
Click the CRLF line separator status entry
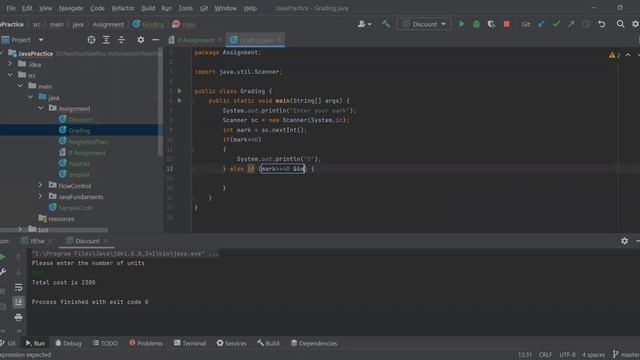click(x=545, y=354)
